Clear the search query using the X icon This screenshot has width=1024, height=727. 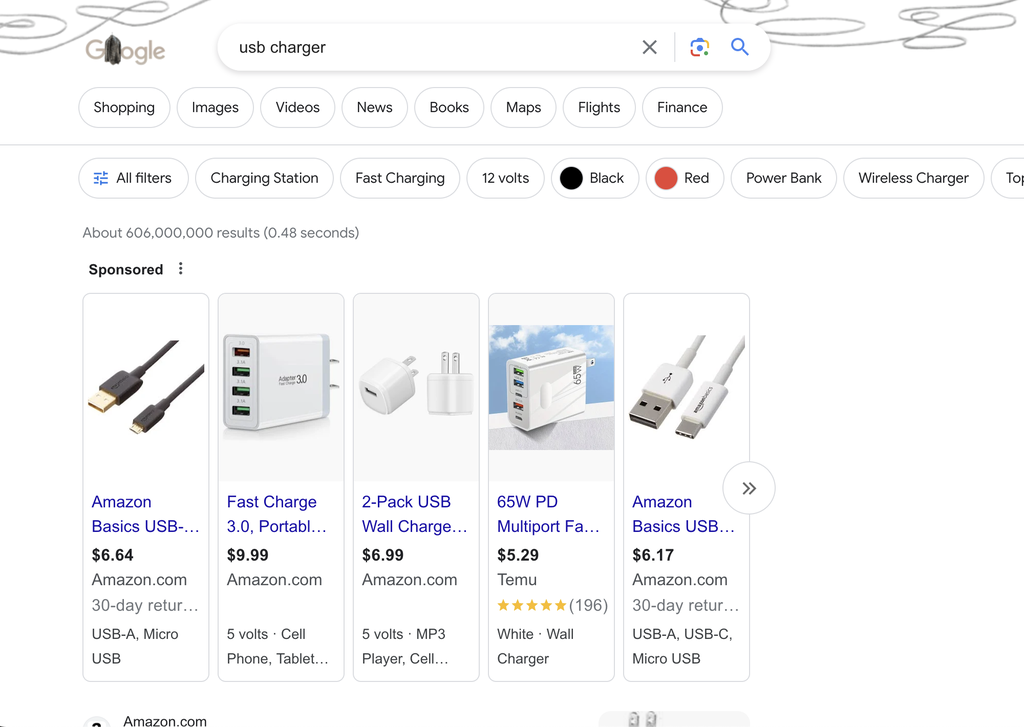coord(649,47)
